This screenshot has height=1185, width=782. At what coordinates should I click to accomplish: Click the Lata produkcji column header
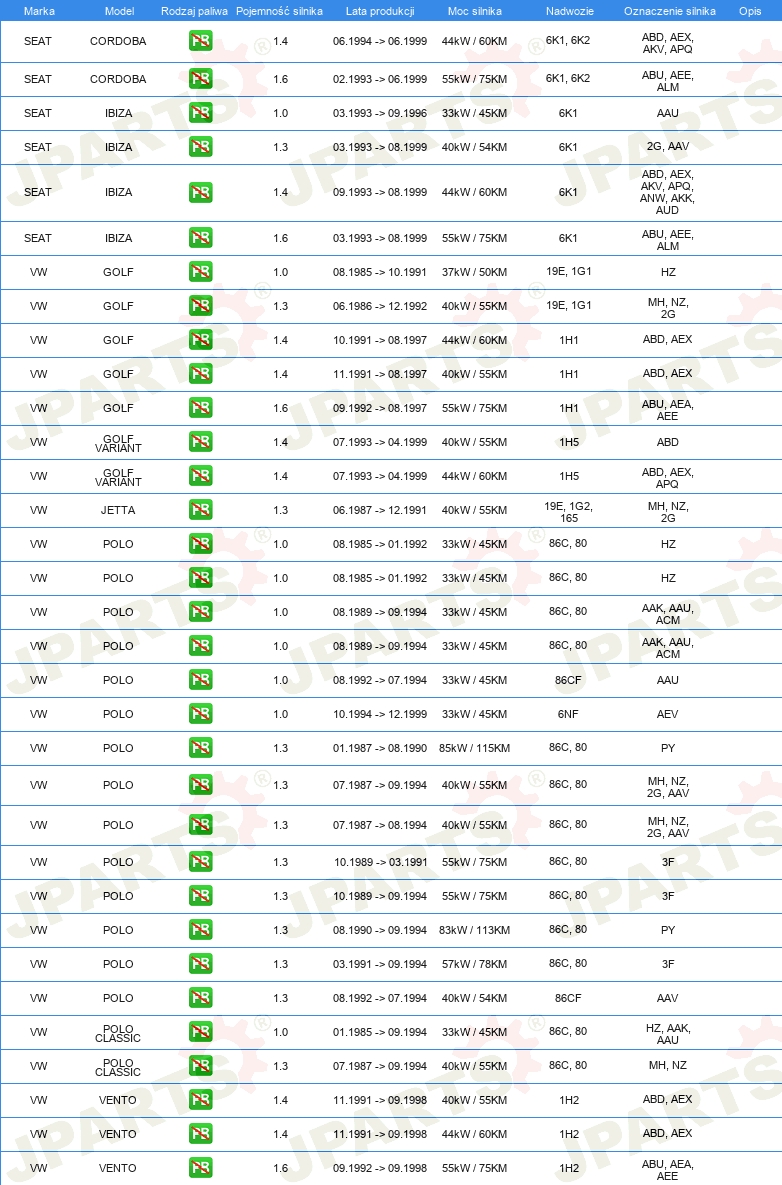[x=380, y=11]
